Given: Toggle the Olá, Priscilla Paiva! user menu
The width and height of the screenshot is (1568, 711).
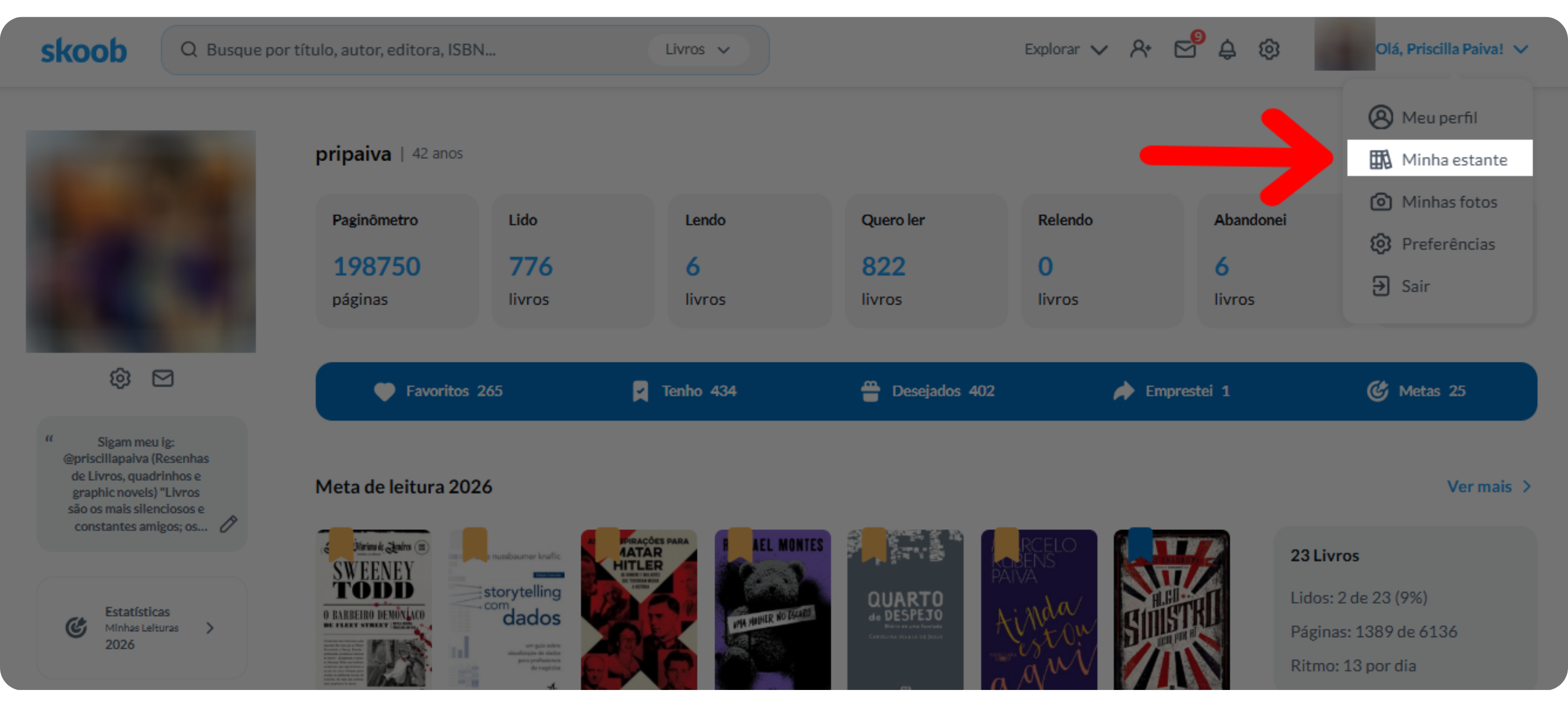Looking at the screenshot, I should click(x=1452, y=48).
